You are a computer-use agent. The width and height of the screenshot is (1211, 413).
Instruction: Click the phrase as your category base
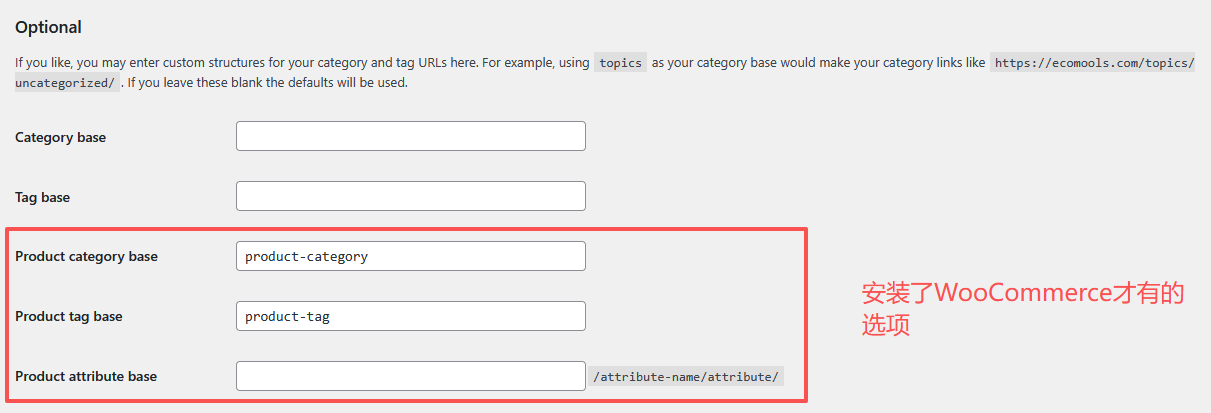pos(715,62)
